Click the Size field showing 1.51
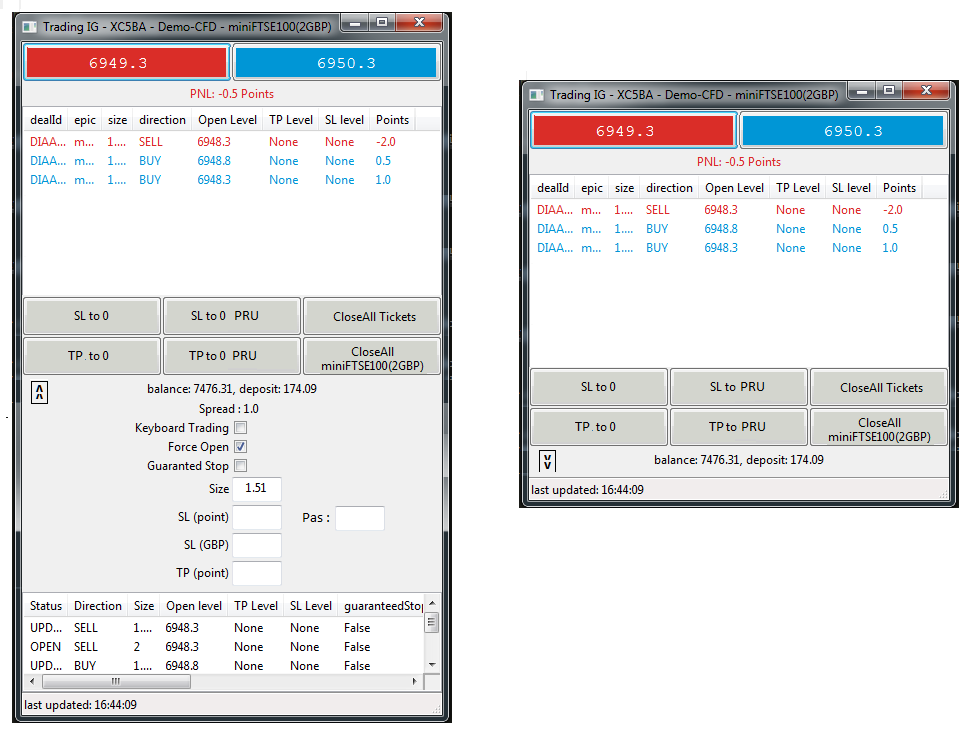 [x=257, y=488]
